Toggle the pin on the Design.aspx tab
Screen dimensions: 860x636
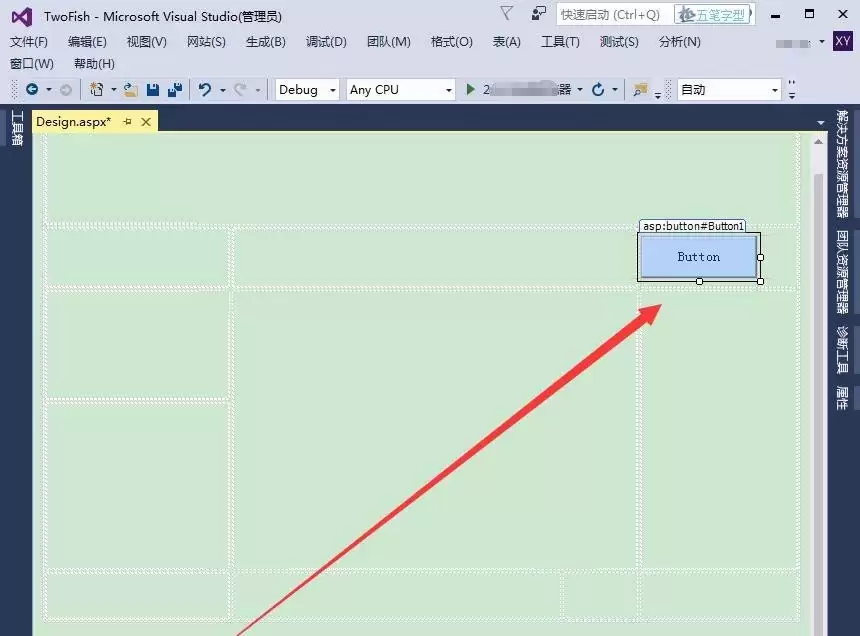click(127, 121)
